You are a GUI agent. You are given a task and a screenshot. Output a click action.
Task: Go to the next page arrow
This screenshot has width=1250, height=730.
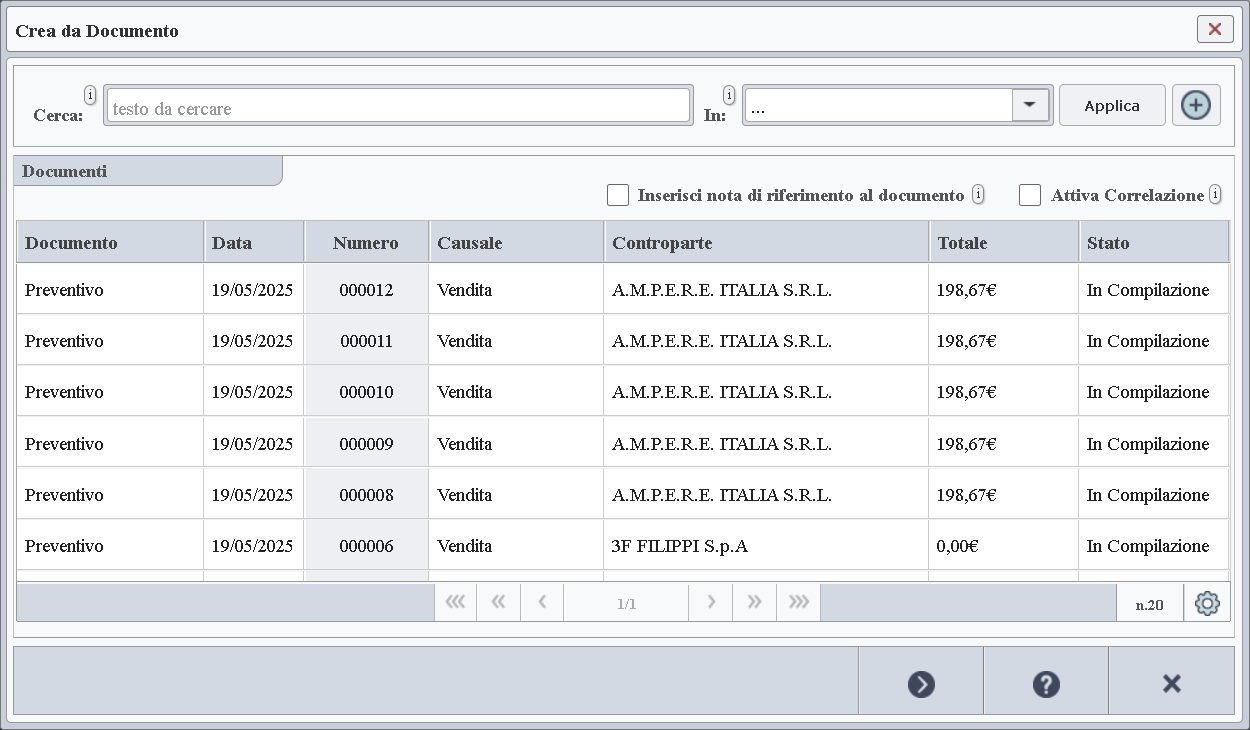click(x=711, y=602)
